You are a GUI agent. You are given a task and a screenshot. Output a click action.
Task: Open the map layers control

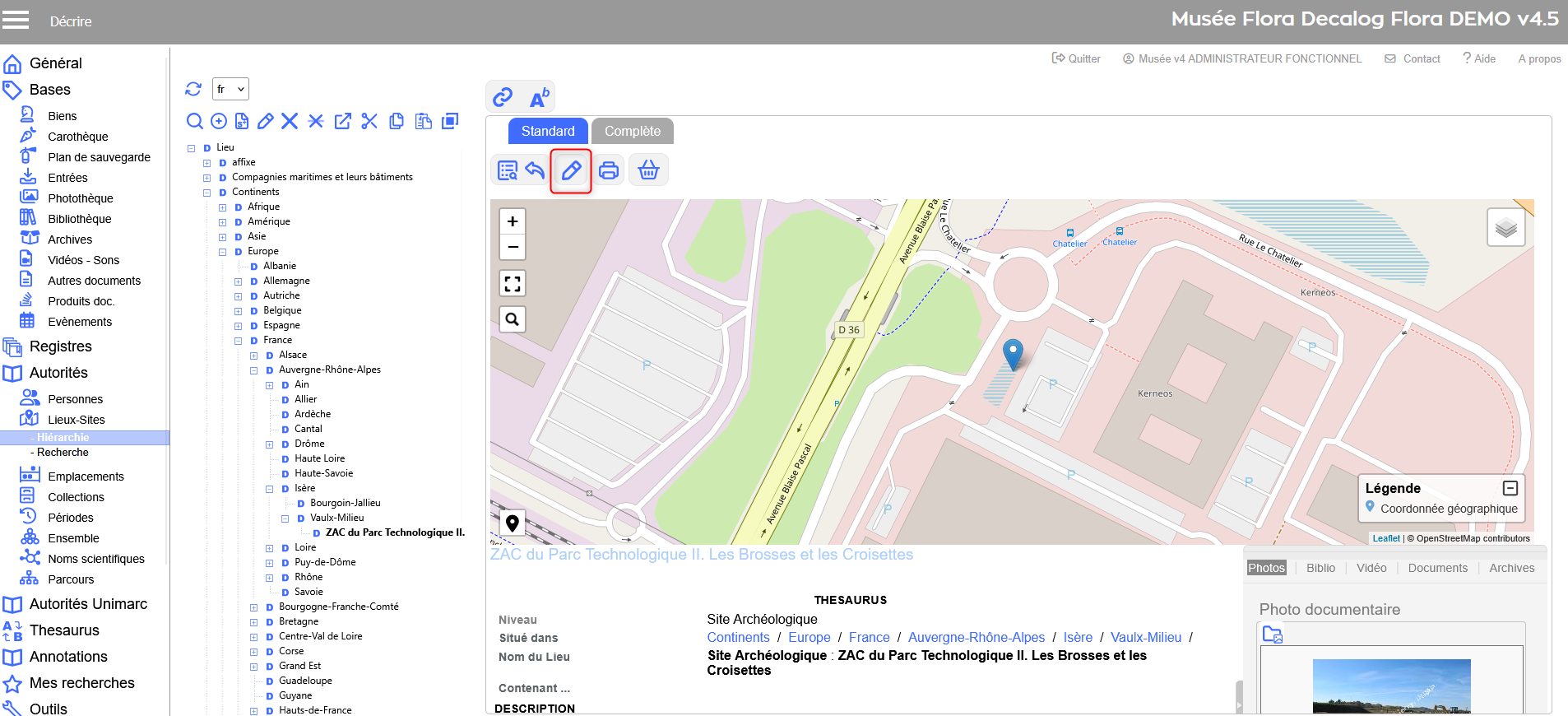tap(1505, 227)
